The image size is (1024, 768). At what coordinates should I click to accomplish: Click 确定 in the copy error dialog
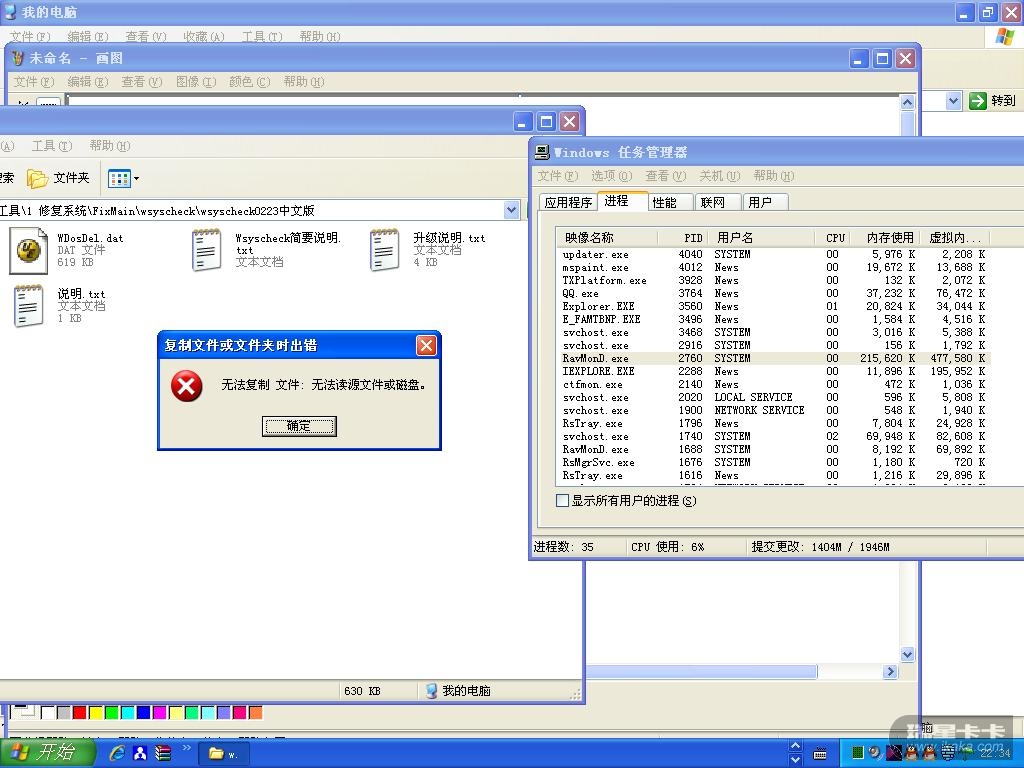point(299,426)
